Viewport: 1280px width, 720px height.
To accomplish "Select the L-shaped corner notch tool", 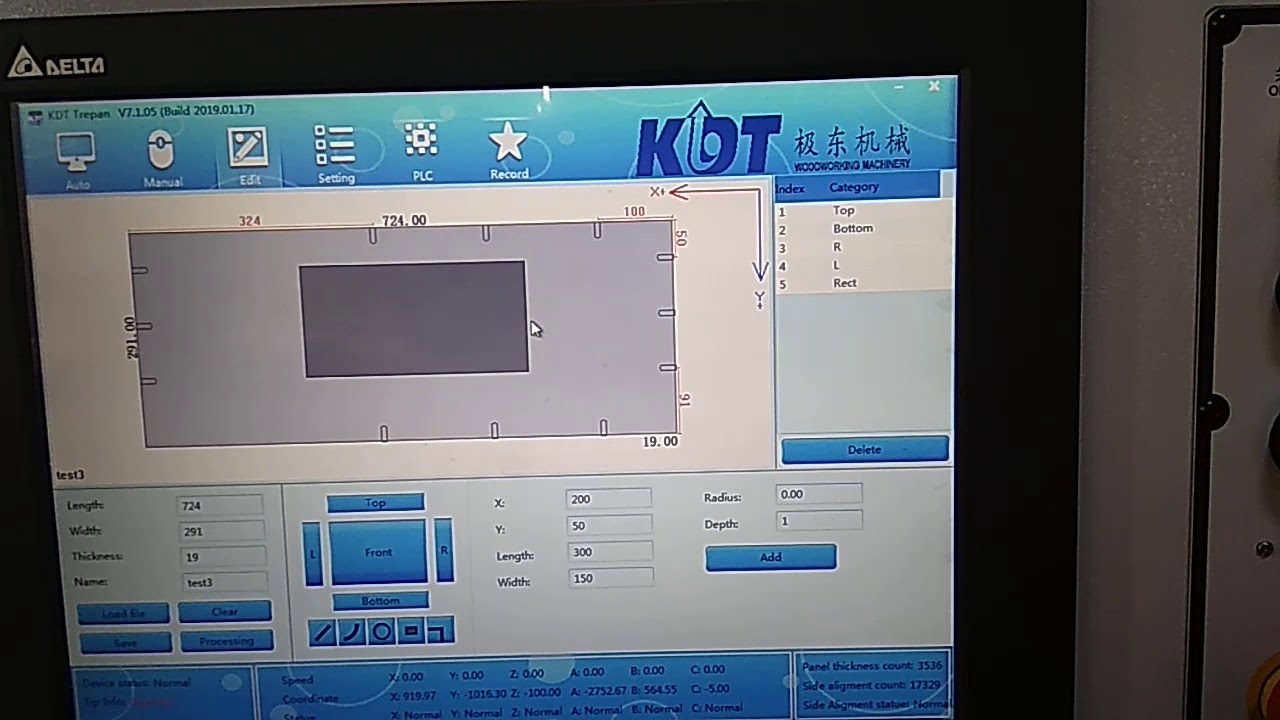I will point(440,631).
